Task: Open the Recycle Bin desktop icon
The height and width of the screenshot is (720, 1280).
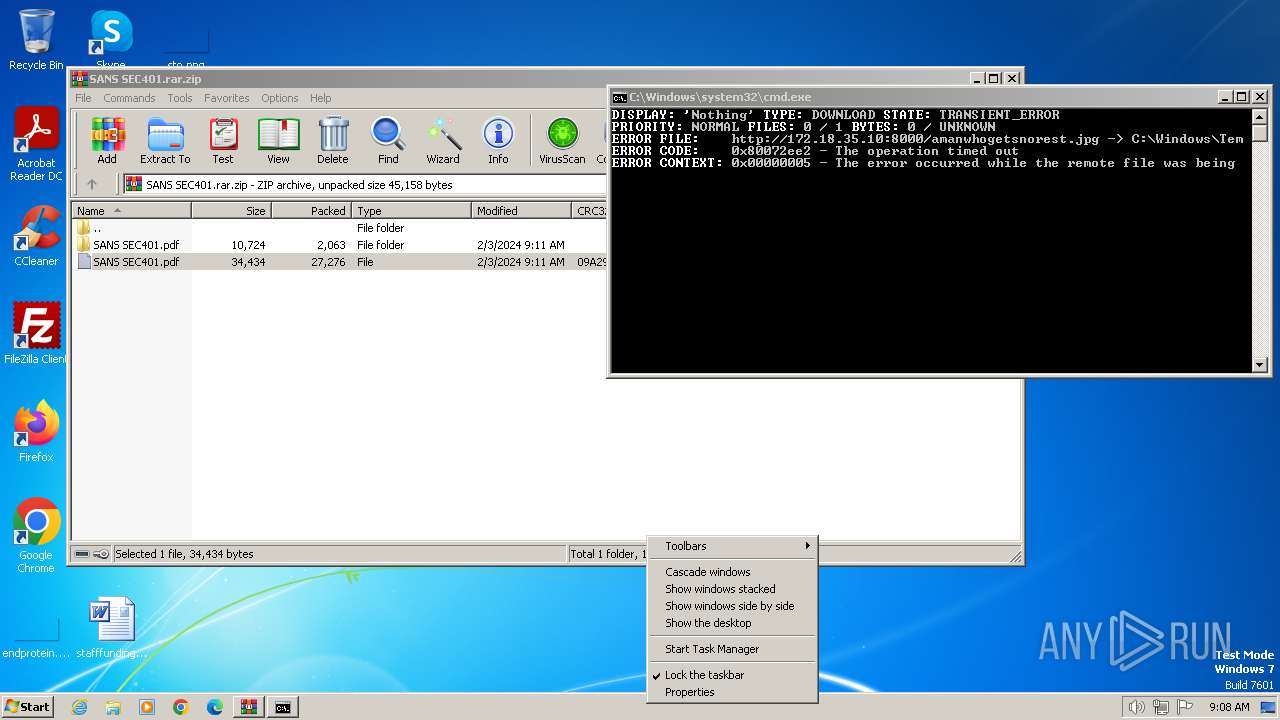Action: click(x=36, y=40)
